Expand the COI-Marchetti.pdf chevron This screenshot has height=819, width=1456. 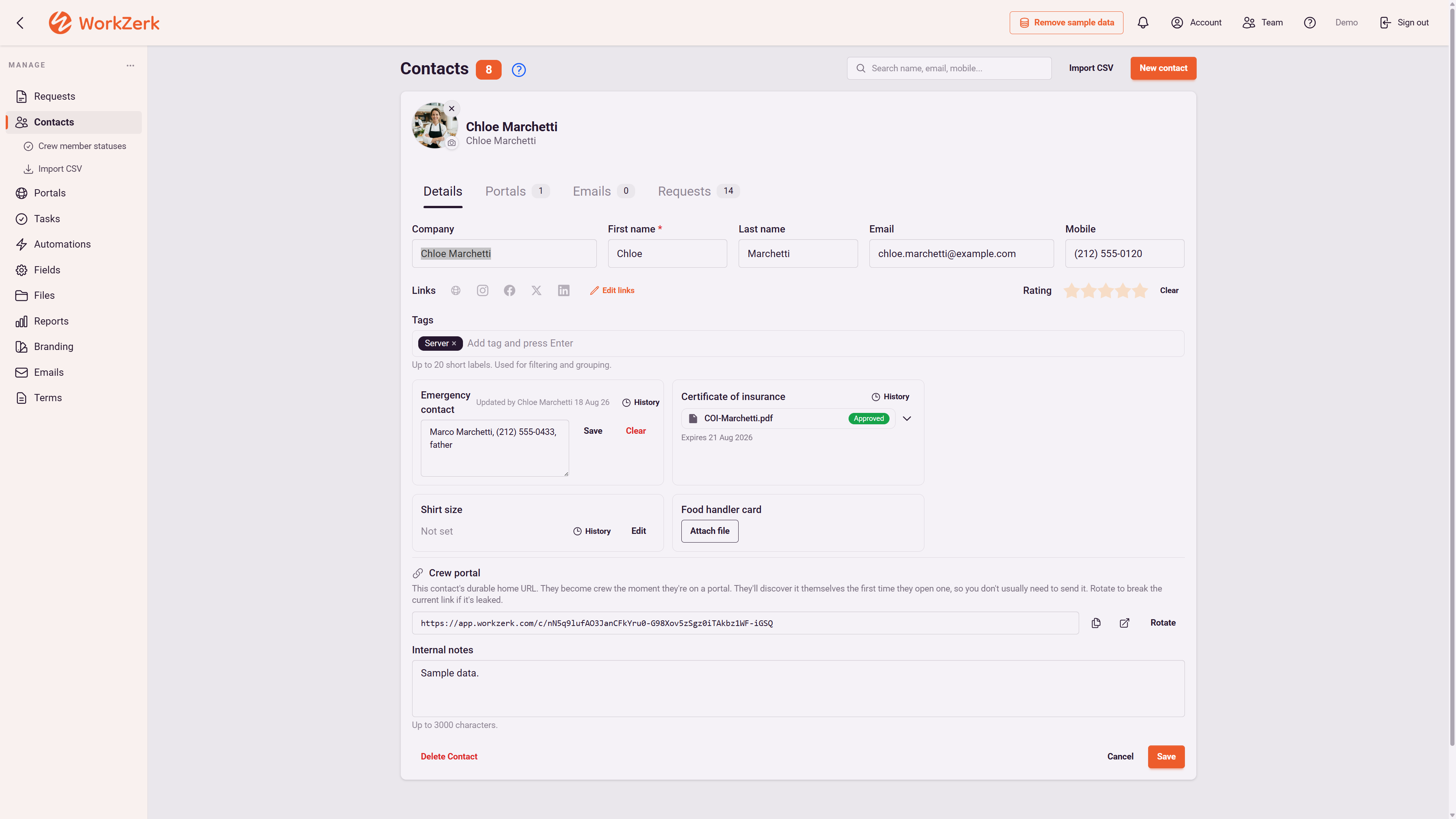coord(907,418)
